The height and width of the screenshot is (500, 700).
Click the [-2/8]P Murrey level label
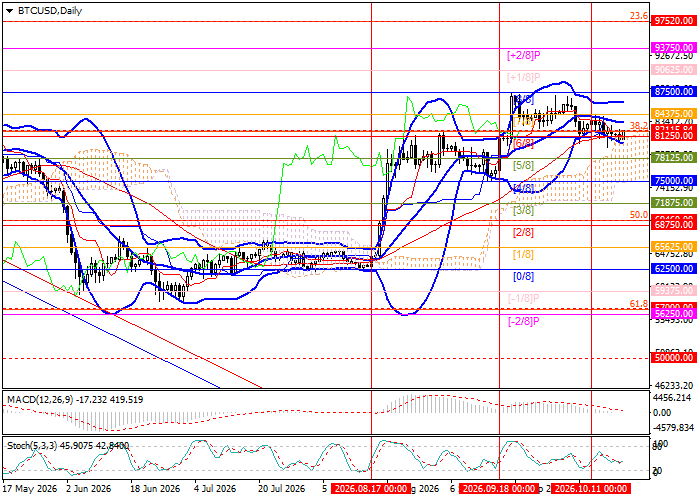coord(524,321)
